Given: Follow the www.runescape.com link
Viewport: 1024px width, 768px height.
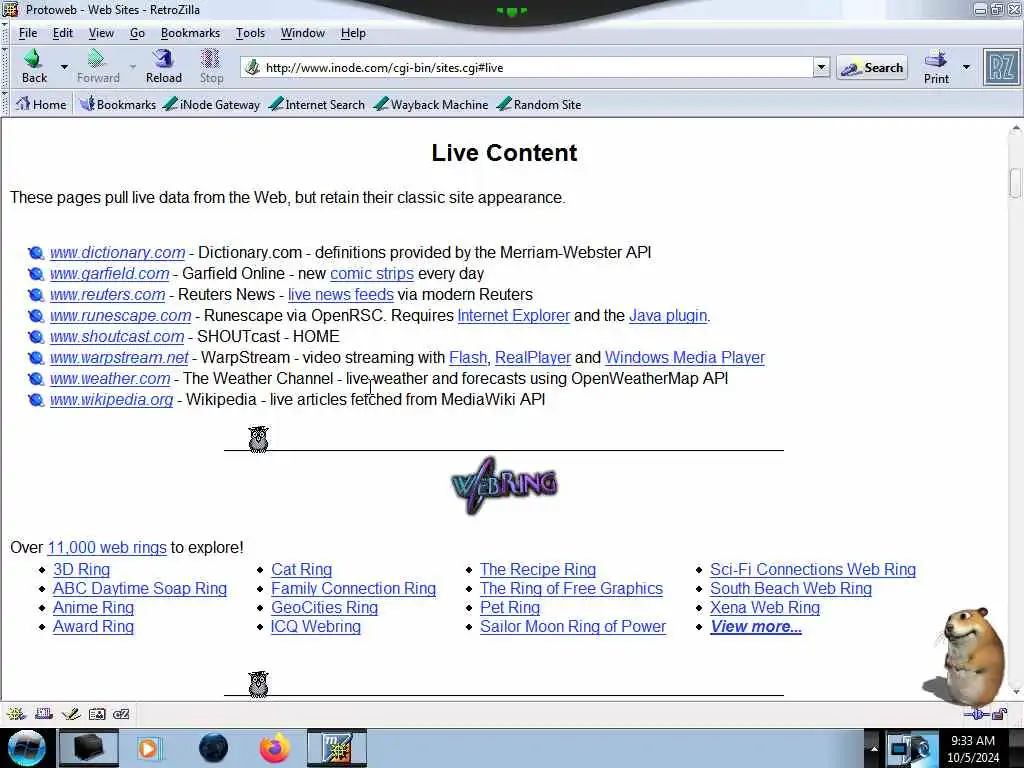Looking at the screenshot, I should click(121, 315).
